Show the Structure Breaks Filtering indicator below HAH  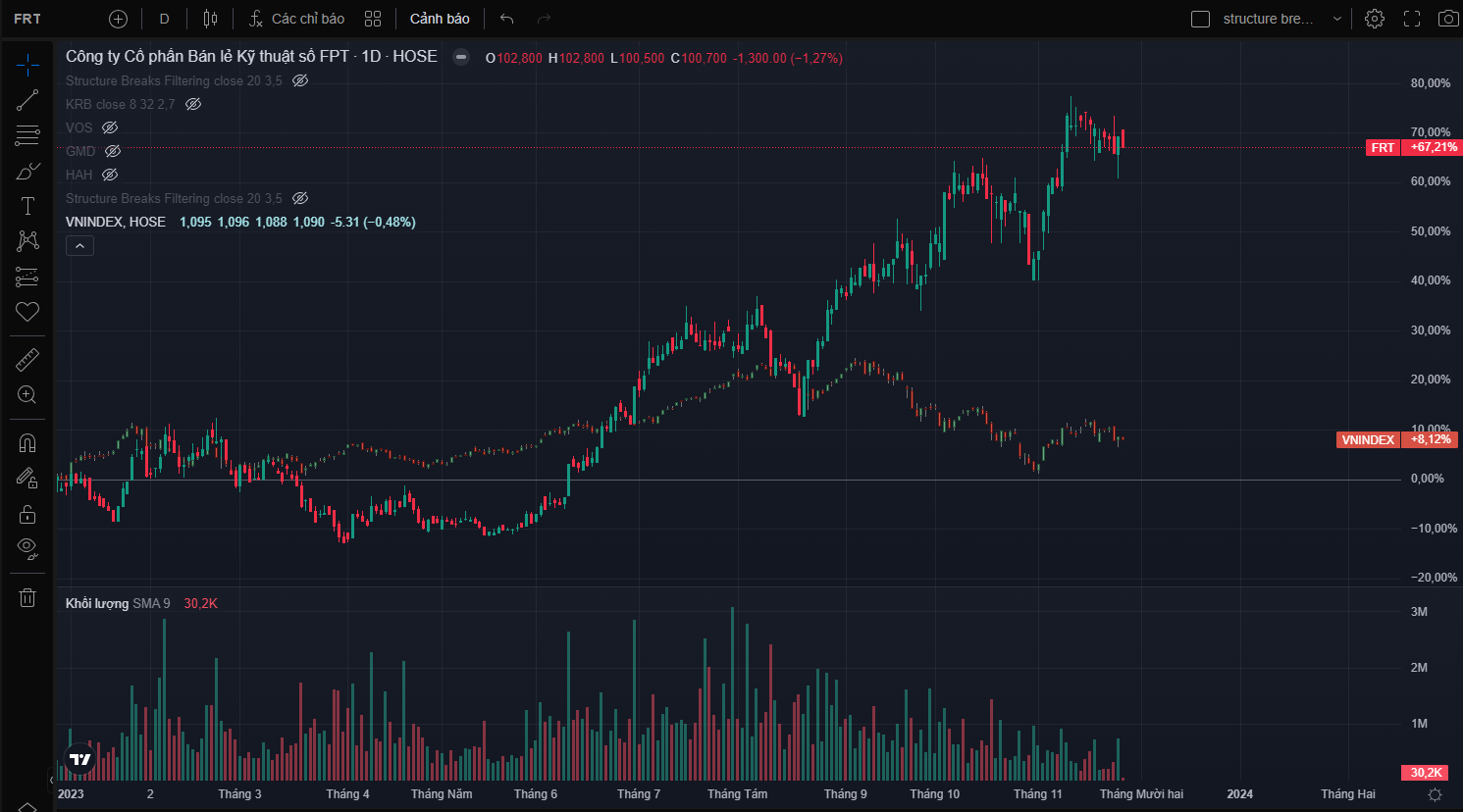click(300, 198)
